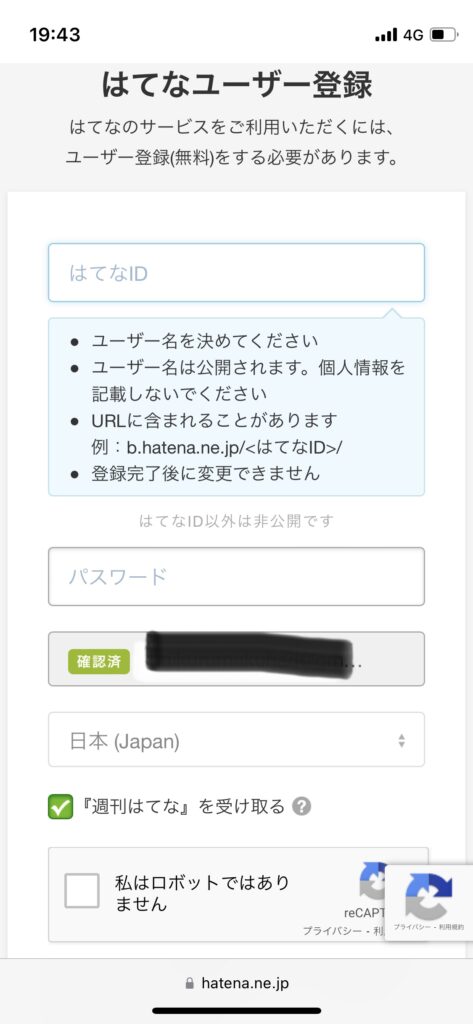Click the floating reCAPTCHA badge logo
The height and width of the screenshot is (1024, 473).
click(x=429, y=896)
